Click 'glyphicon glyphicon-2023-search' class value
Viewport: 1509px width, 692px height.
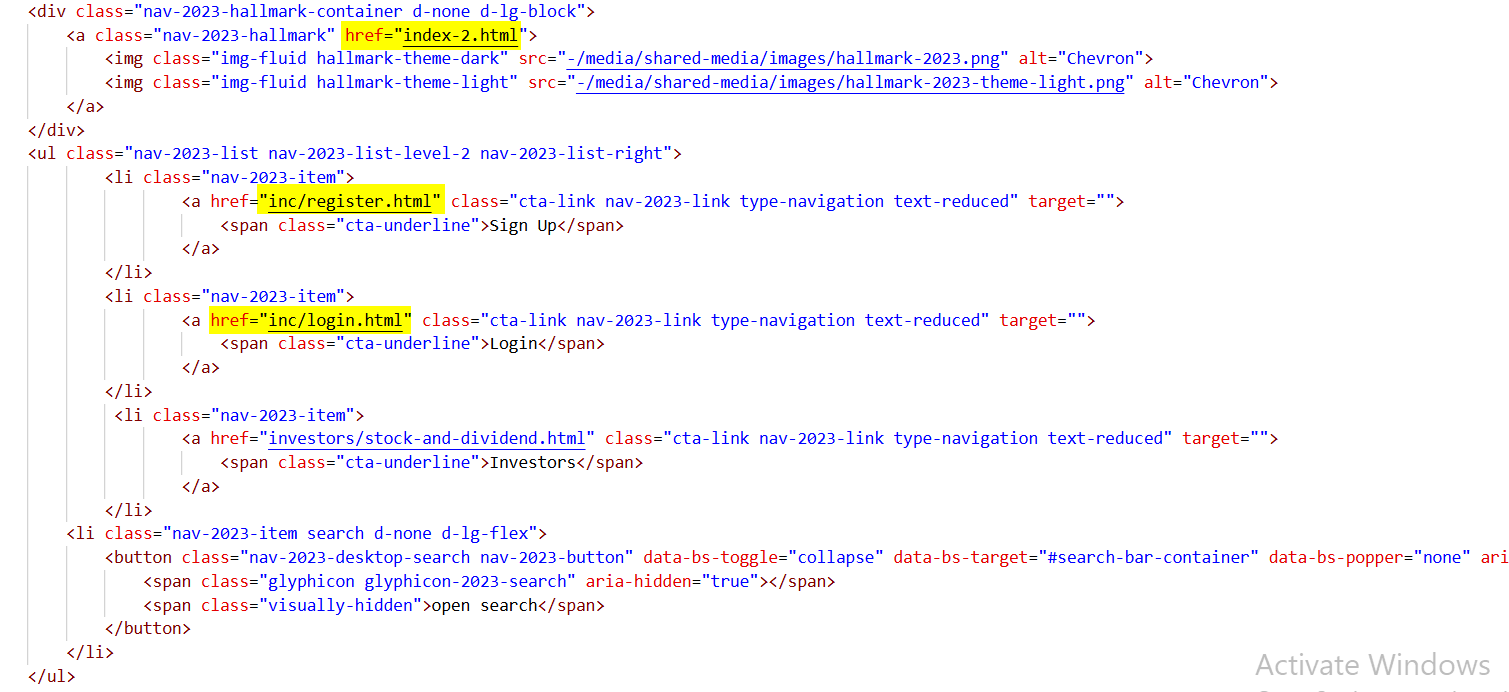[417, 581]
